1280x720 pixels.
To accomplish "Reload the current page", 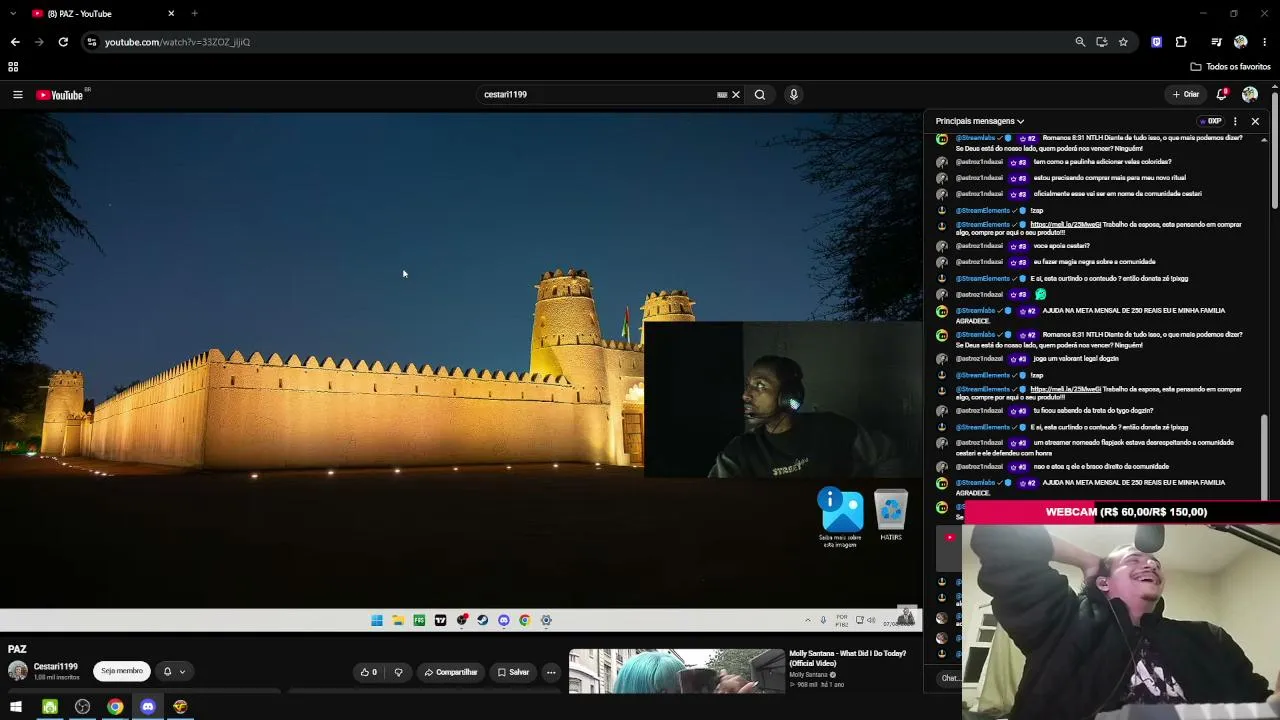I will (x=63, y=42).
